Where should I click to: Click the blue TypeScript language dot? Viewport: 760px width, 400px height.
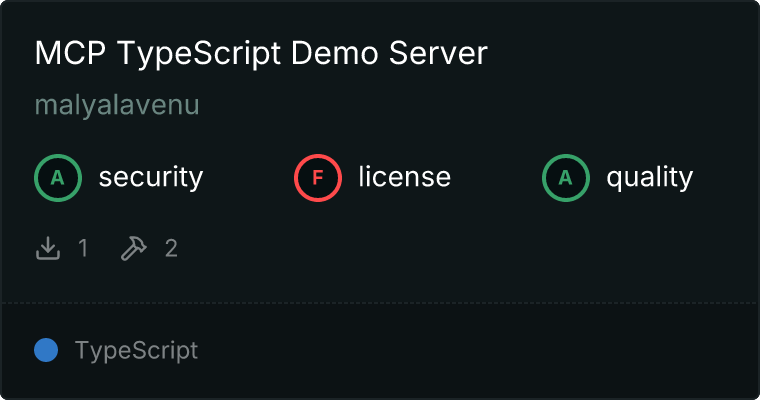coord(46,350)
